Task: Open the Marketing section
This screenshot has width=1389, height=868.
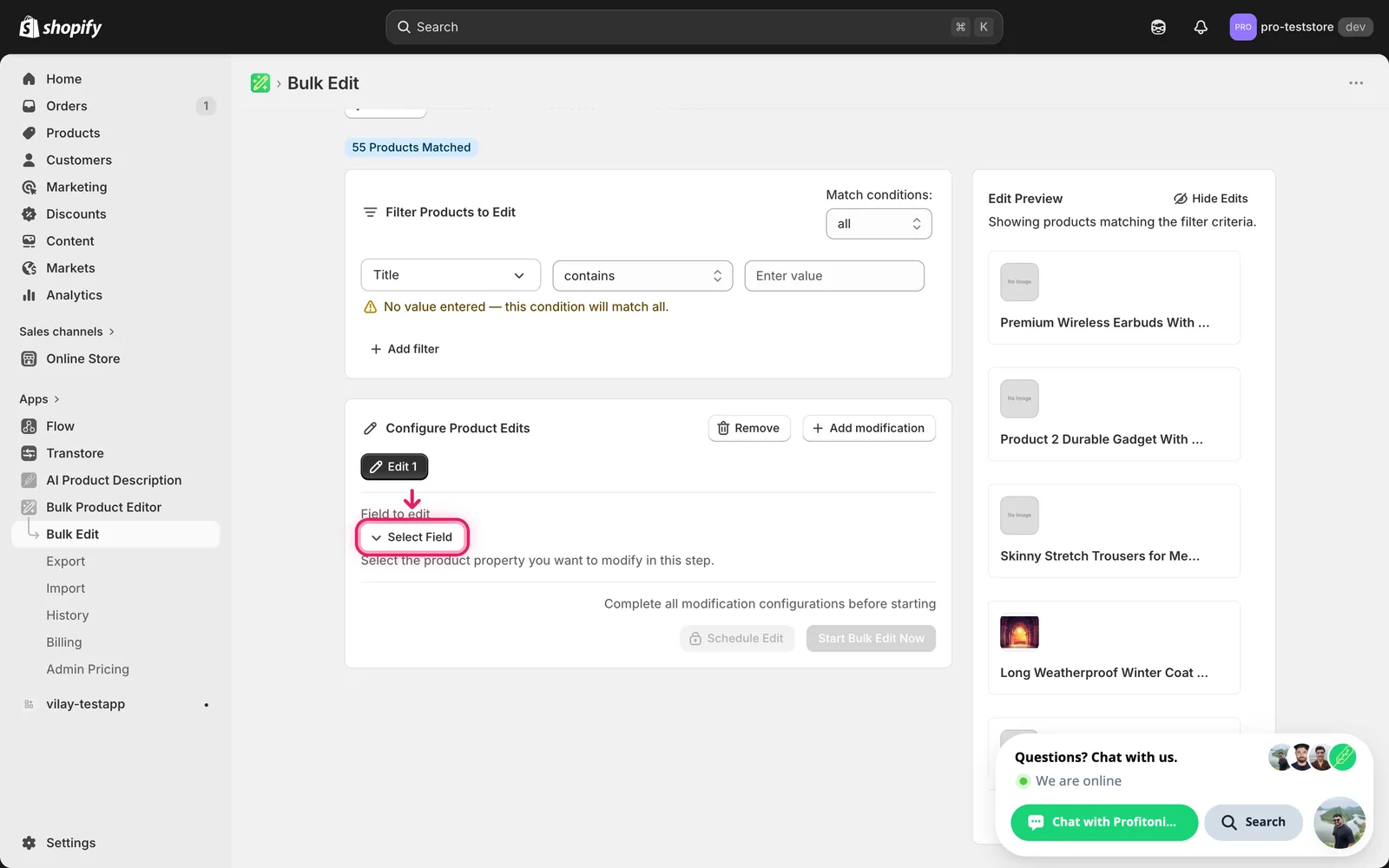Action: [76, 187]
